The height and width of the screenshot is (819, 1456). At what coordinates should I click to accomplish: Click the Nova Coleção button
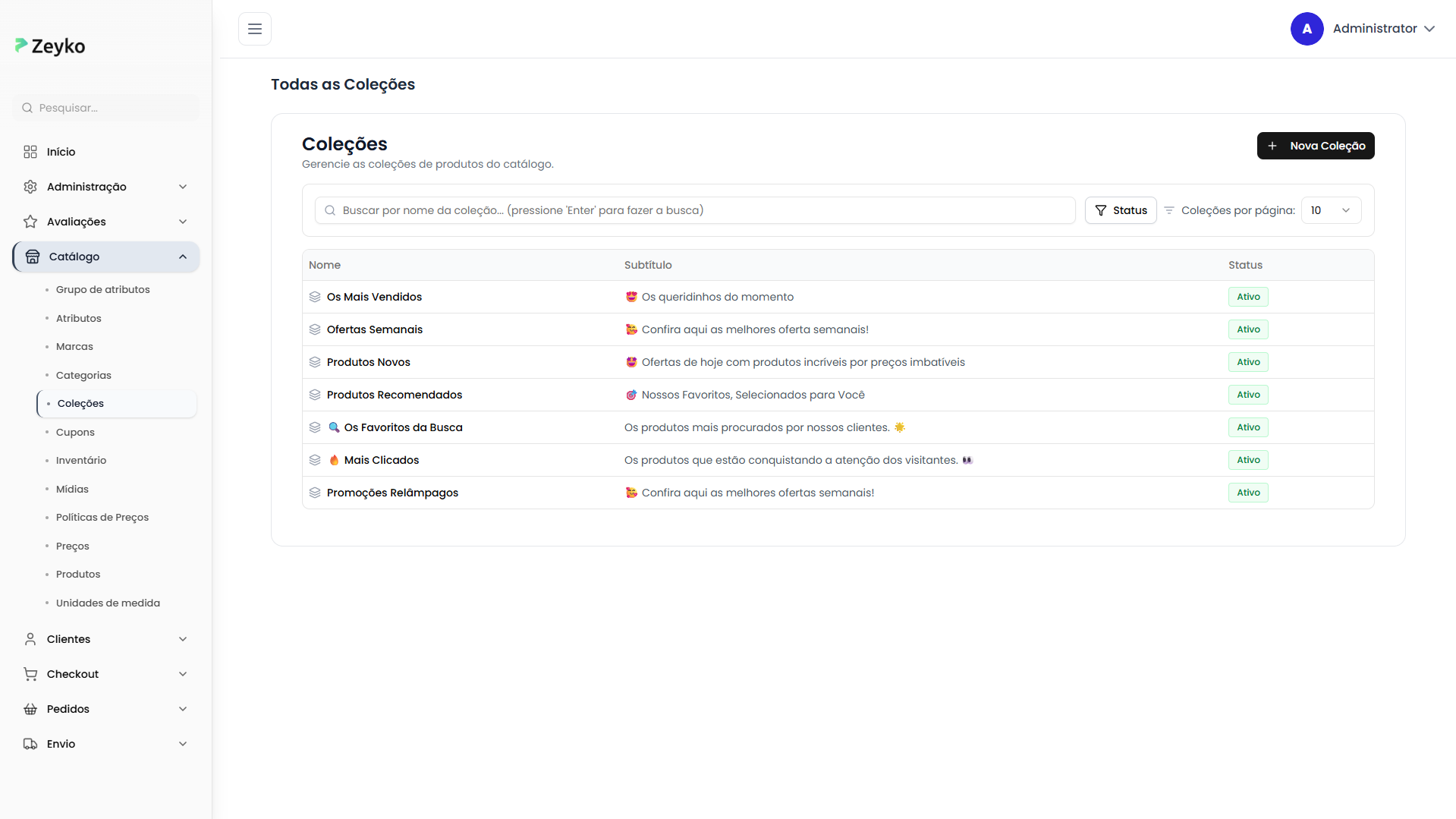(1315, 146)
